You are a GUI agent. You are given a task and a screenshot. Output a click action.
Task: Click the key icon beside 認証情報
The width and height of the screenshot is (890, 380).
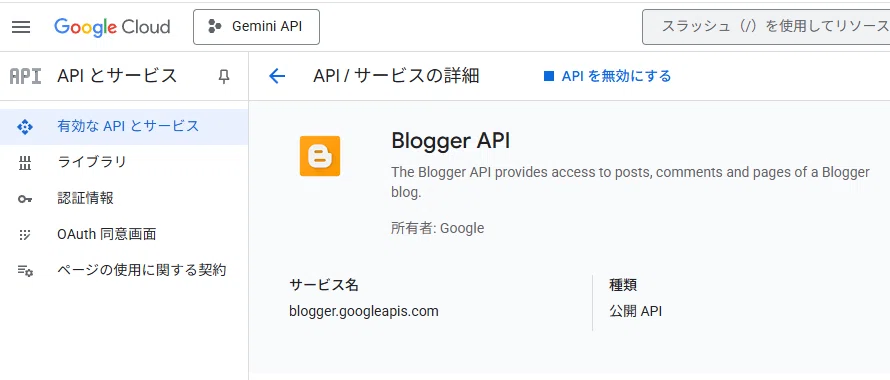[x=25, y=199]
